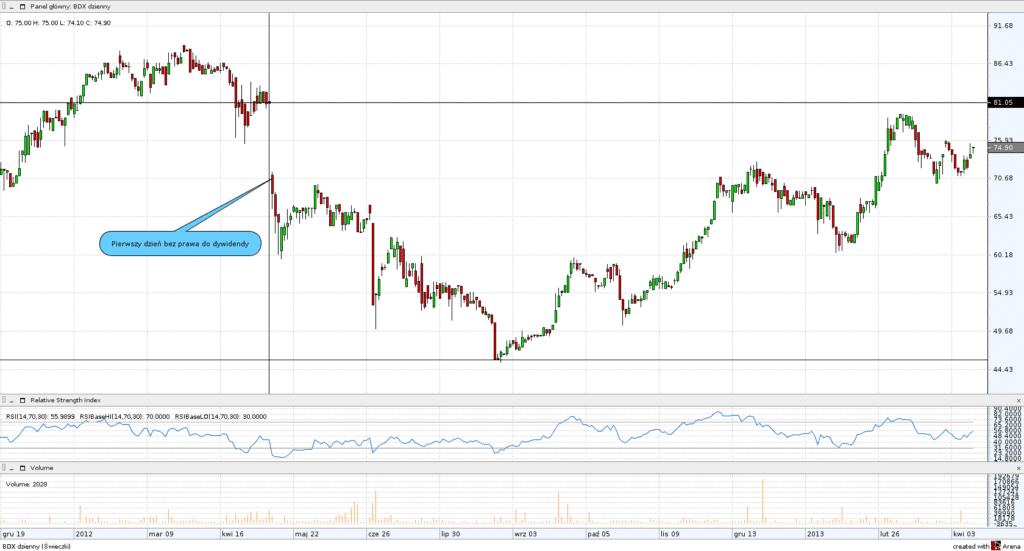Click the Arena logo icon
Screen dimensions: 1024x551
pos(995,545)
